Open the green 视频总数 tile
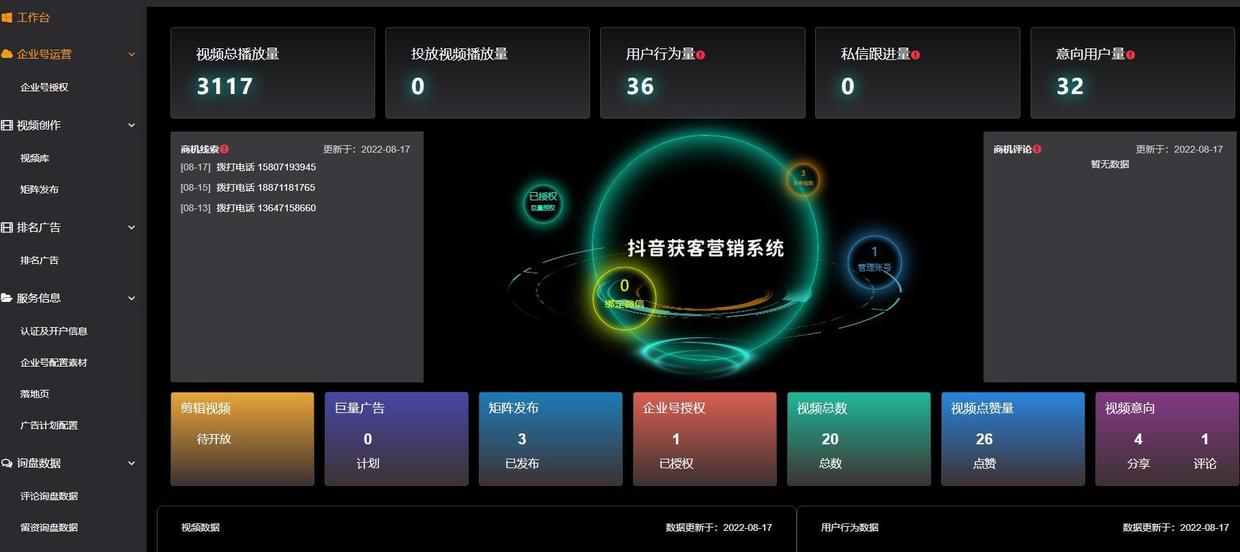Screen dimensions: 1240x552 coord(858,439)
